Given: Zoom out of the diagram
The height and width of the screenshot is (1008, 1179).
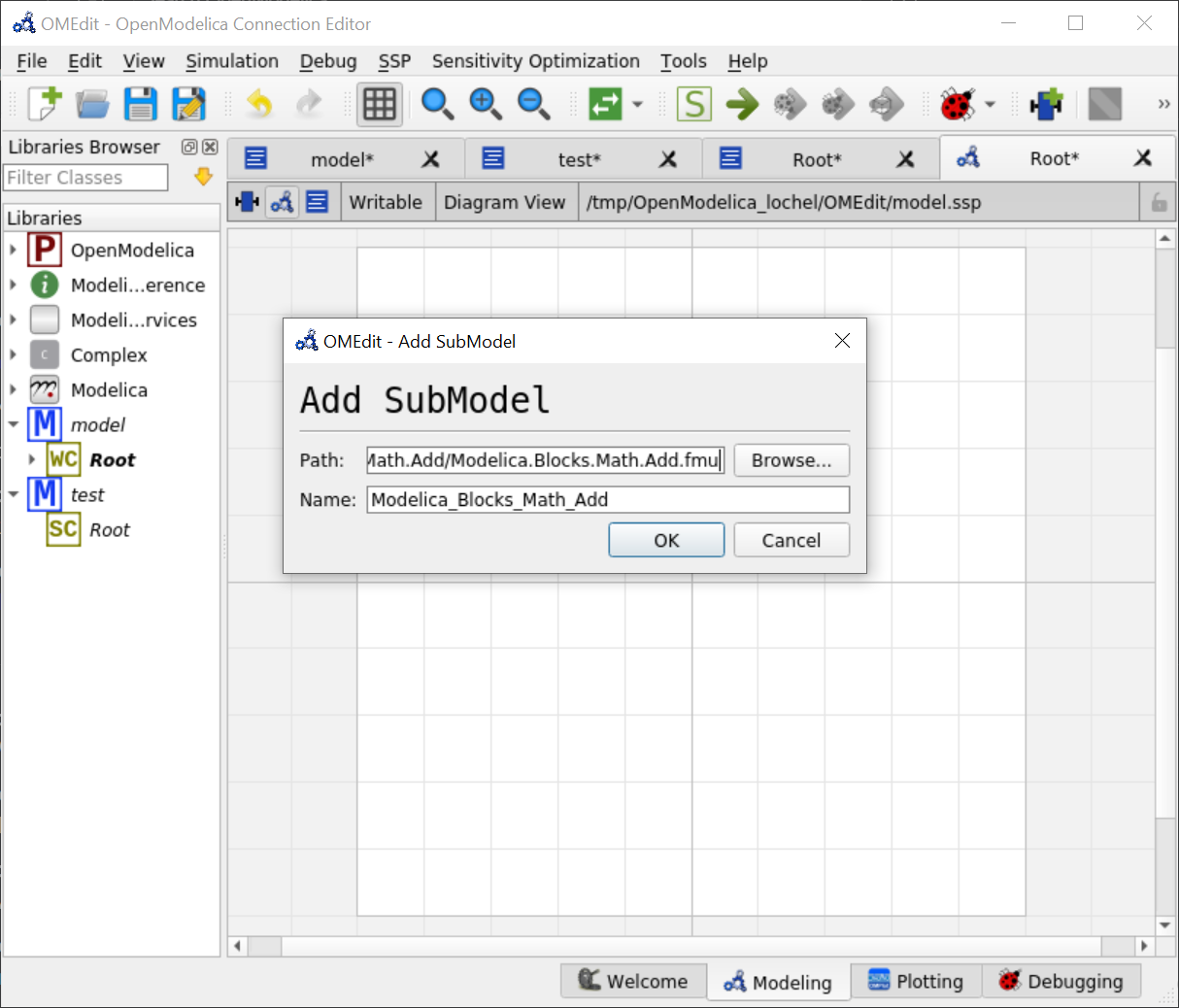Looking at the screenshot, I should coord(533,104).
